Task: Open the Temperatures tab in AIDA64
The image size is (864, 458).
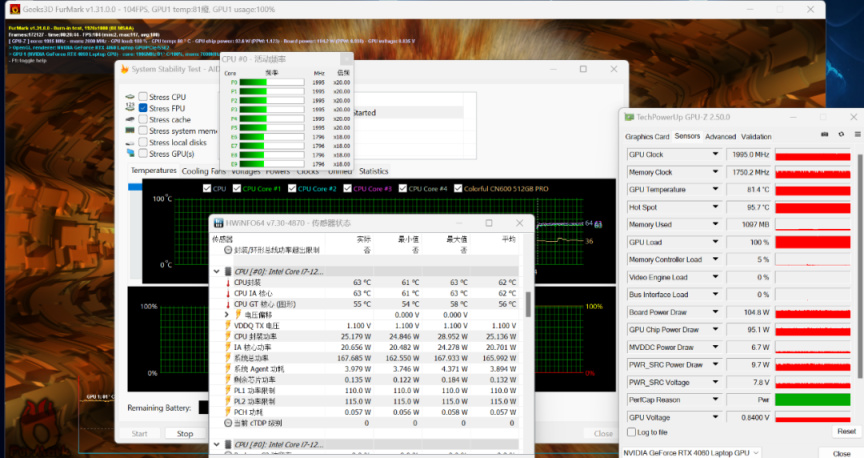Action: tap(154, 171)
